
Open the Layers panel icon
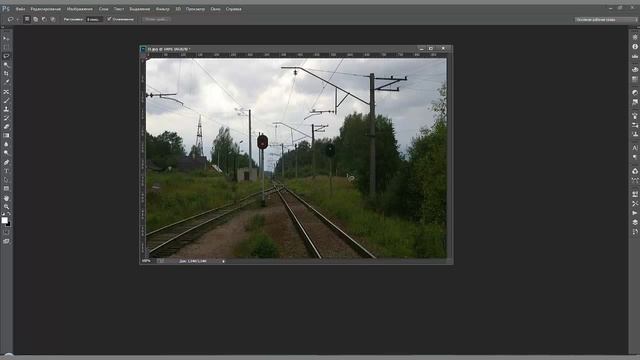(x=635, y=222)
